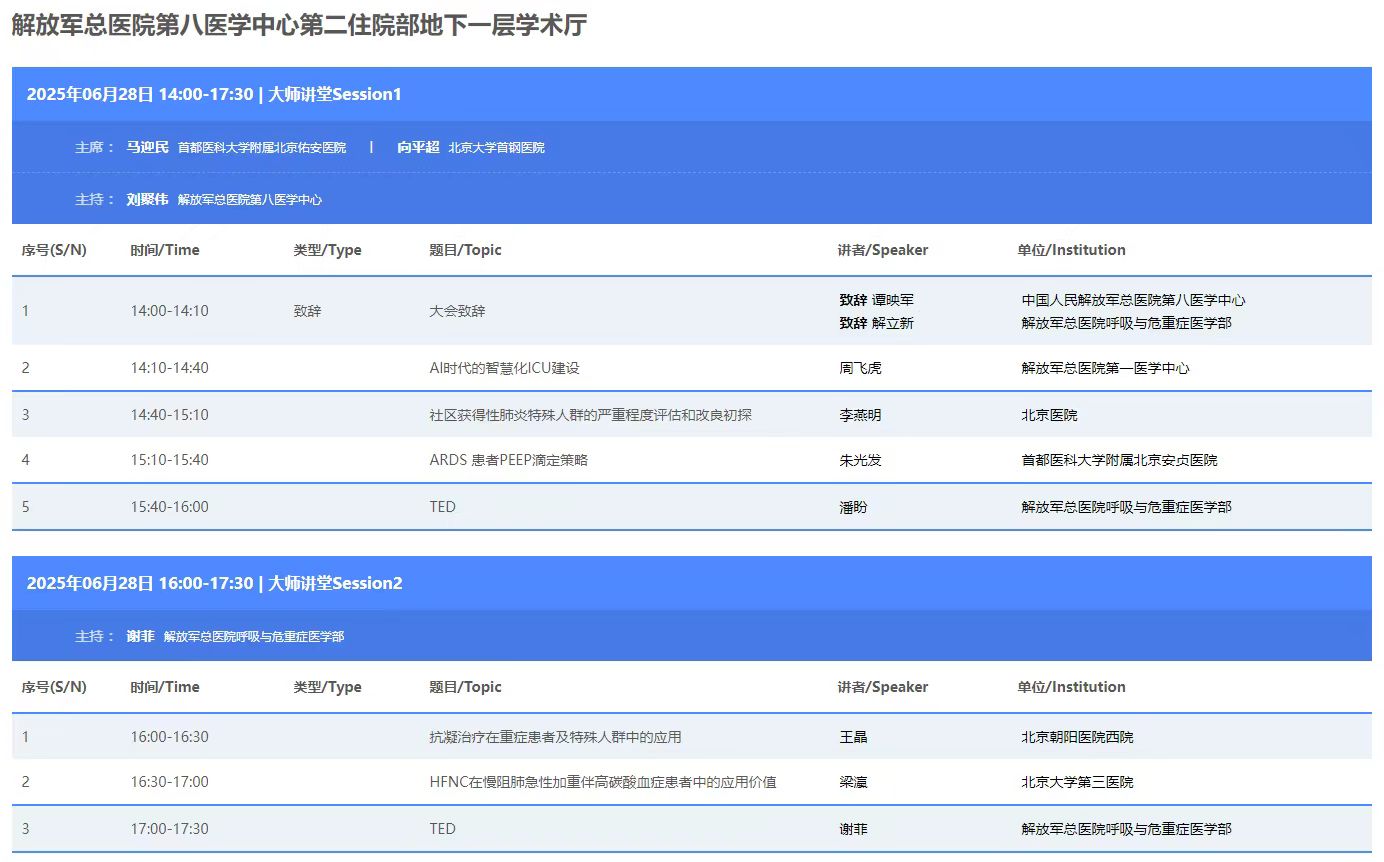This screenshot has height=862, width=1384.
Task: Click 北京大学首钢医院 affiliation
Action: point(497,147)
